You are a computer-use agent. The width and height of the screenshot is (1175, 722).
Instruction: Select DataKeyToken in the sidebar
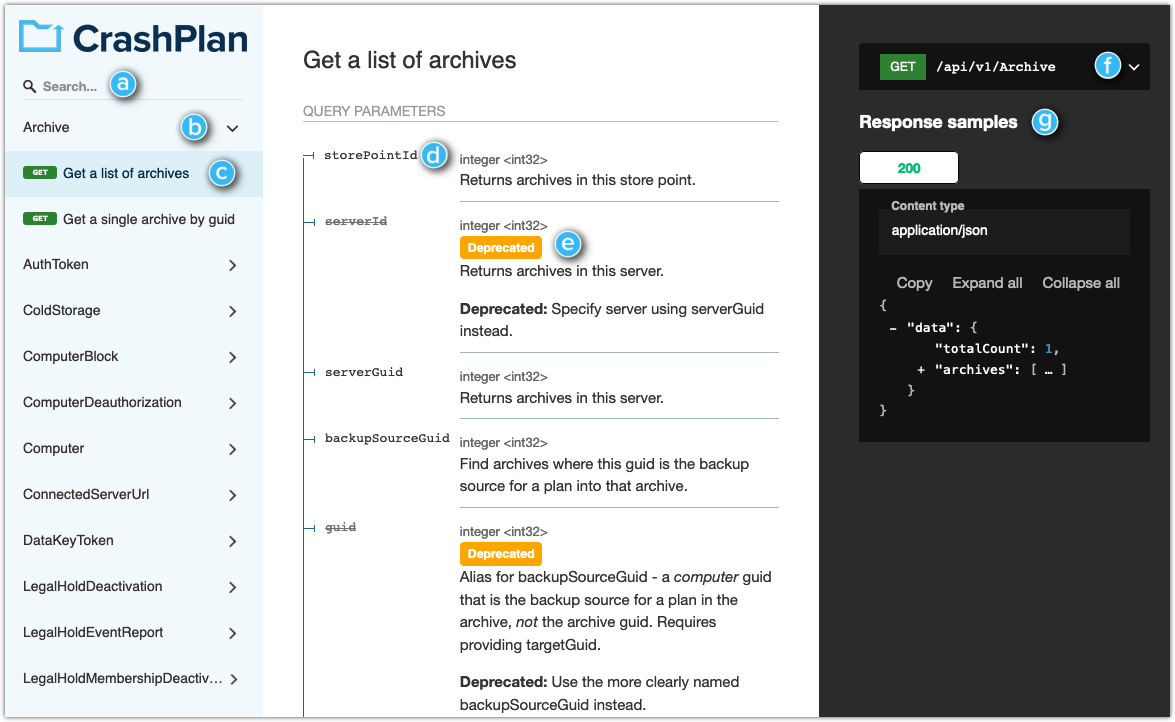point(68,541)
